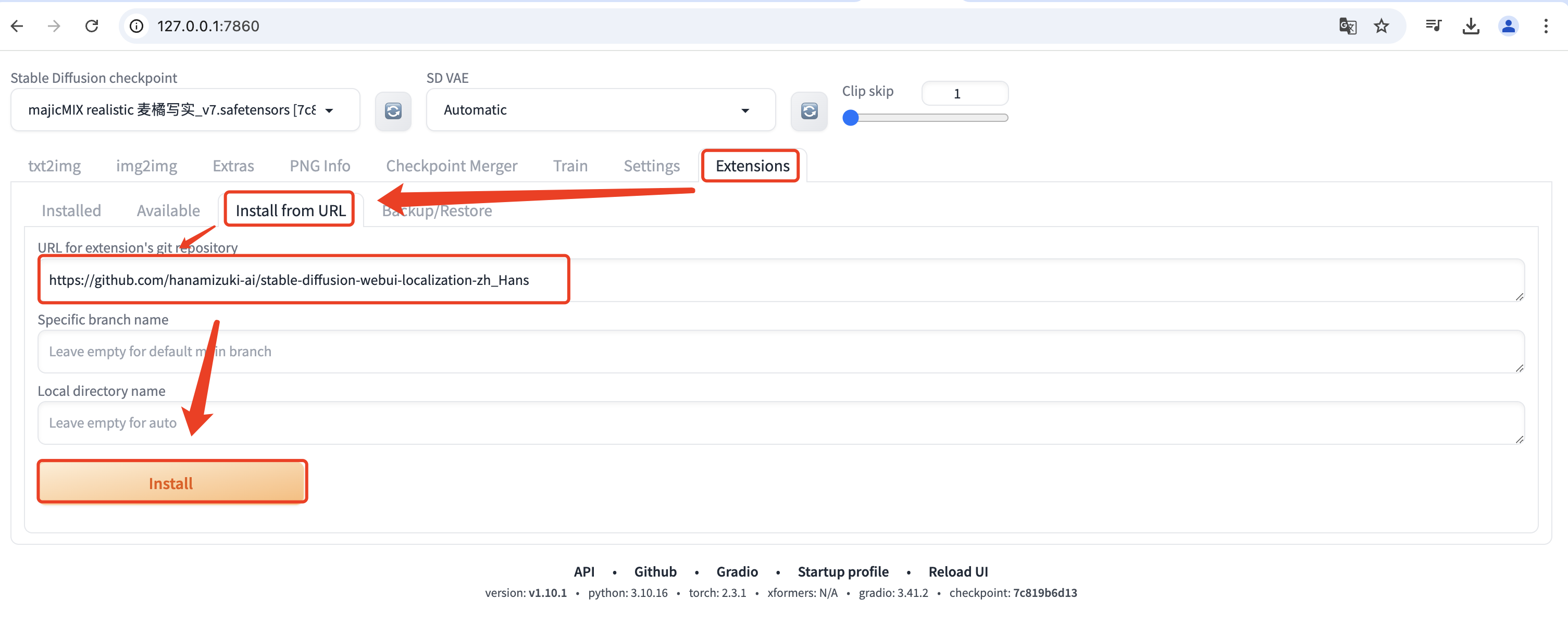The width and height of the screenshot is (1568, 624).
Task: Click the orange Install button
Action: 172,483
